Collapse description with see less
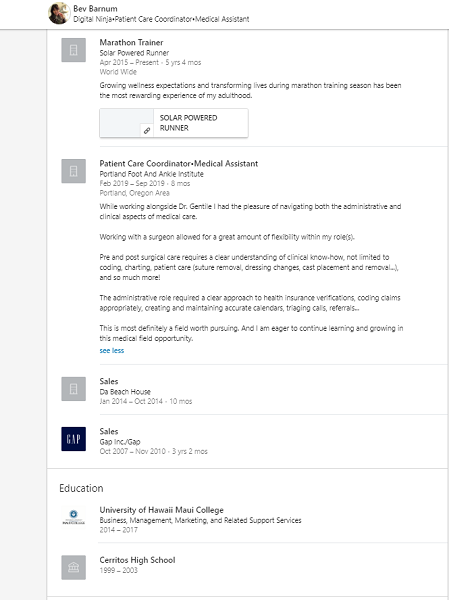The height and width of the screenshot is (600, 449). pos(112,351)
